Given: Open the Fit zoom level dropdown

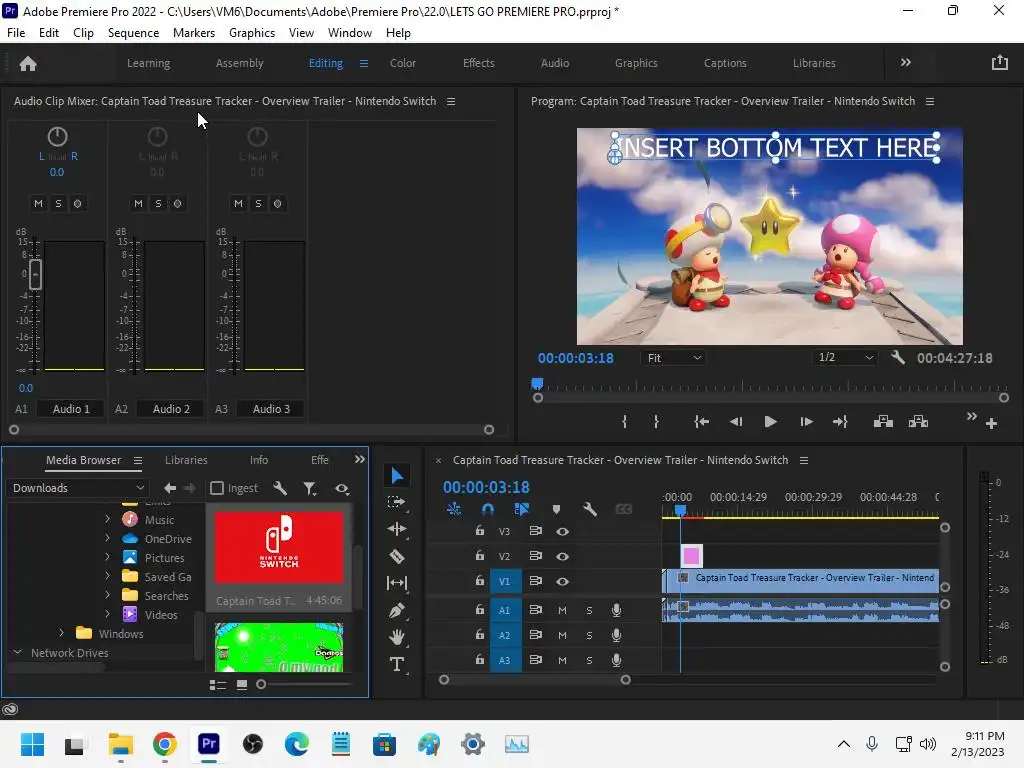Looking at the screenshot, I should (673, 358).
